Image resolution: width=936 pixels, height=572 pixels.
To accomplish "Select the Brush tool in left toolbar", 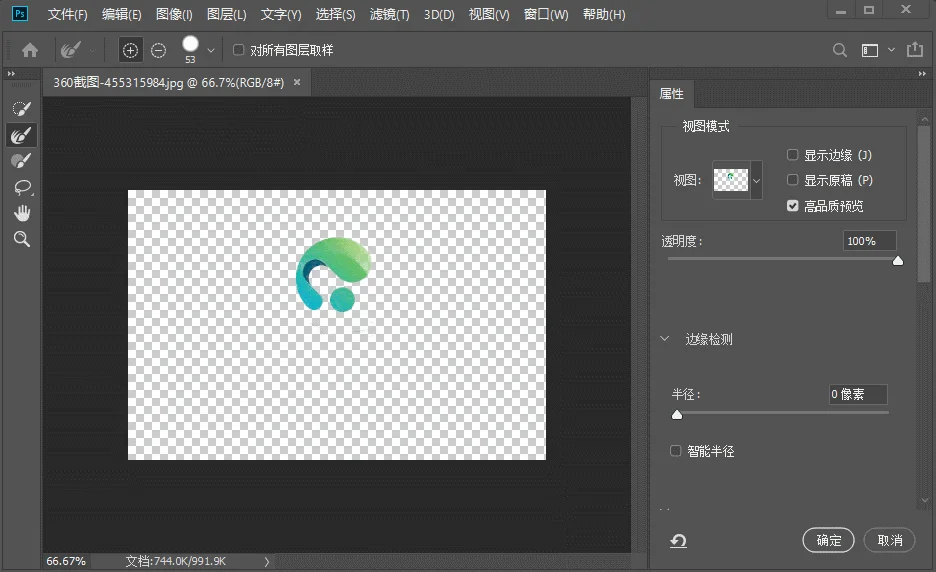I will [x=21, y=161].
